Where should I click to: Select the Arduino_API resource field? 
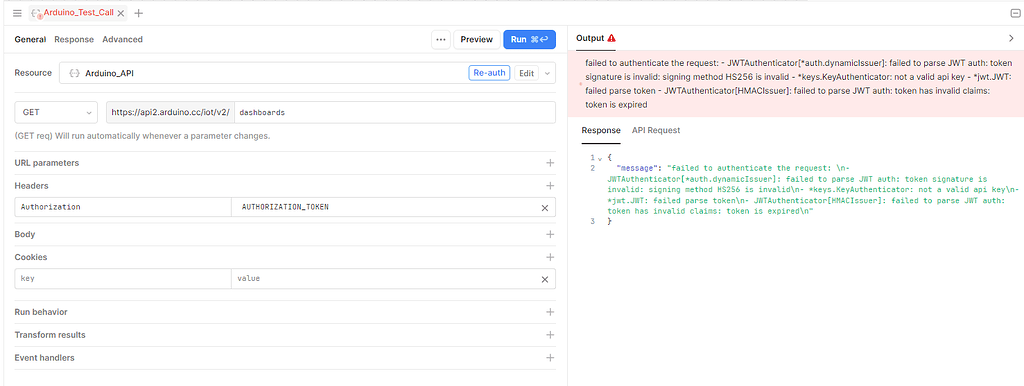pos(307,73)
